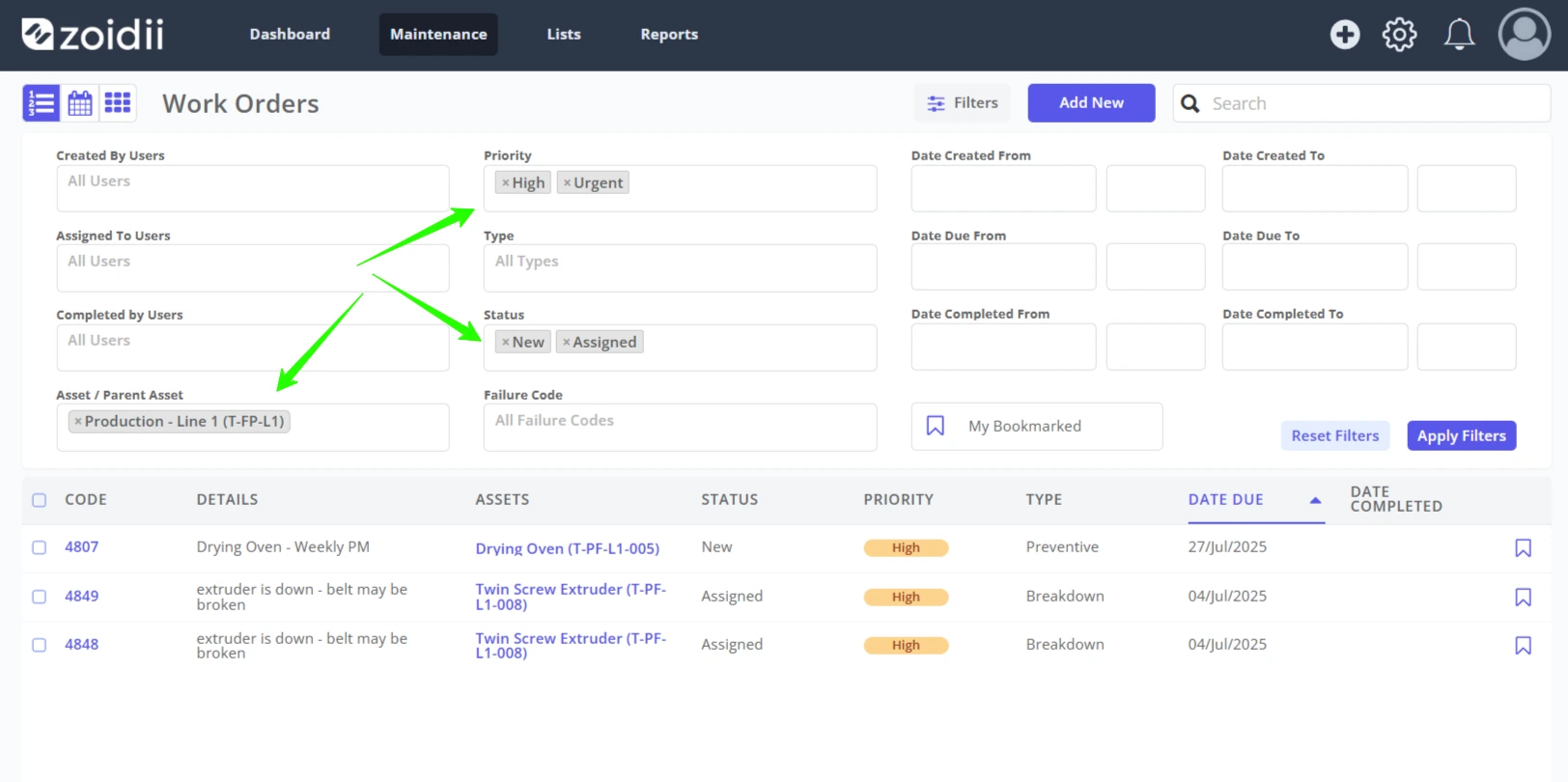Click Date Completed From date field
The image size is (1568, 782).
1003,347
